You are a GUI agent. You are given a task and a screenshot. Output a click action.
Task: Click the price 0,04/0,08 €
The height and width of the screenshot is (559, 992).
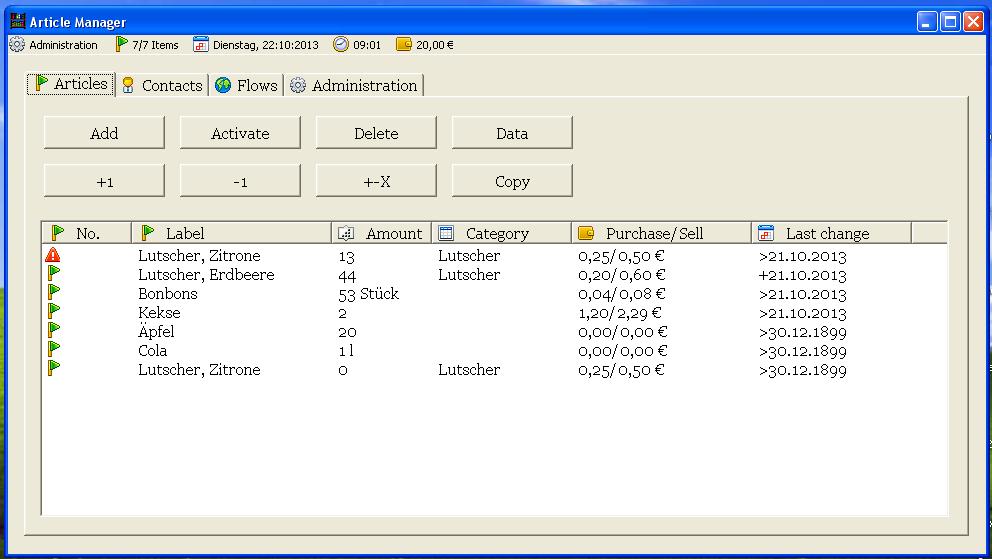[623, 293]
